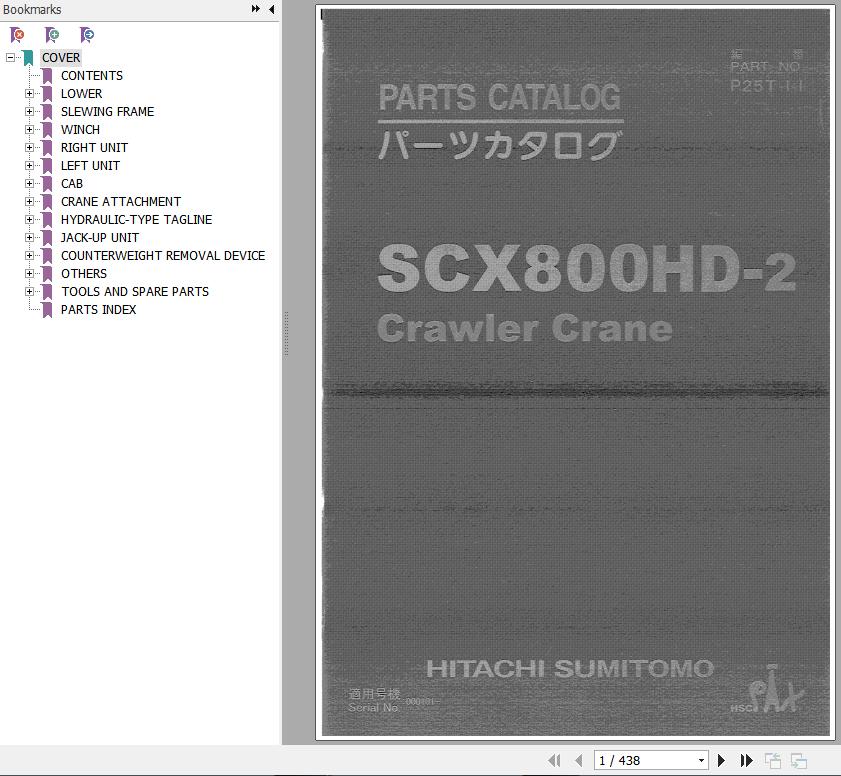Click the bookmark icon beside WINCH

click(x=47, y=130)
